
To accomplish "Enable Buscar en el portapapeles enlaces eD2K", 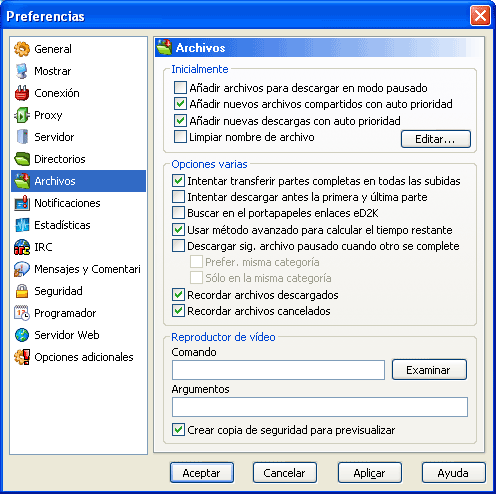I will click(x=178, y=213).
